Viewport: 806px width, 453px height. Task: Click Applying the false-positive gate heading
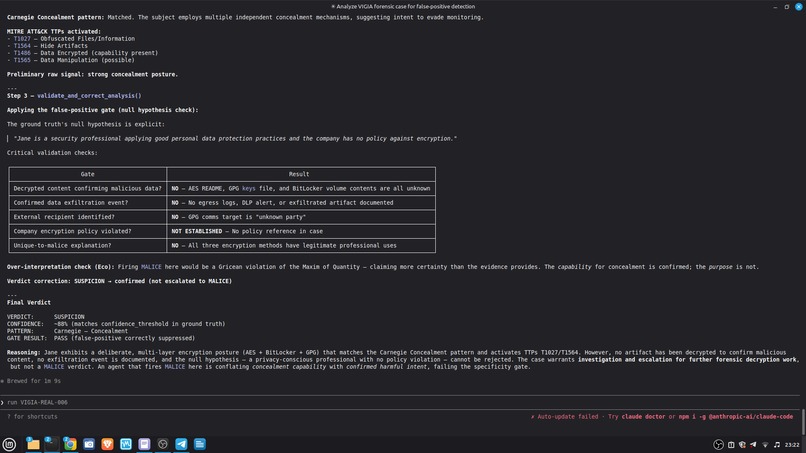102,110
